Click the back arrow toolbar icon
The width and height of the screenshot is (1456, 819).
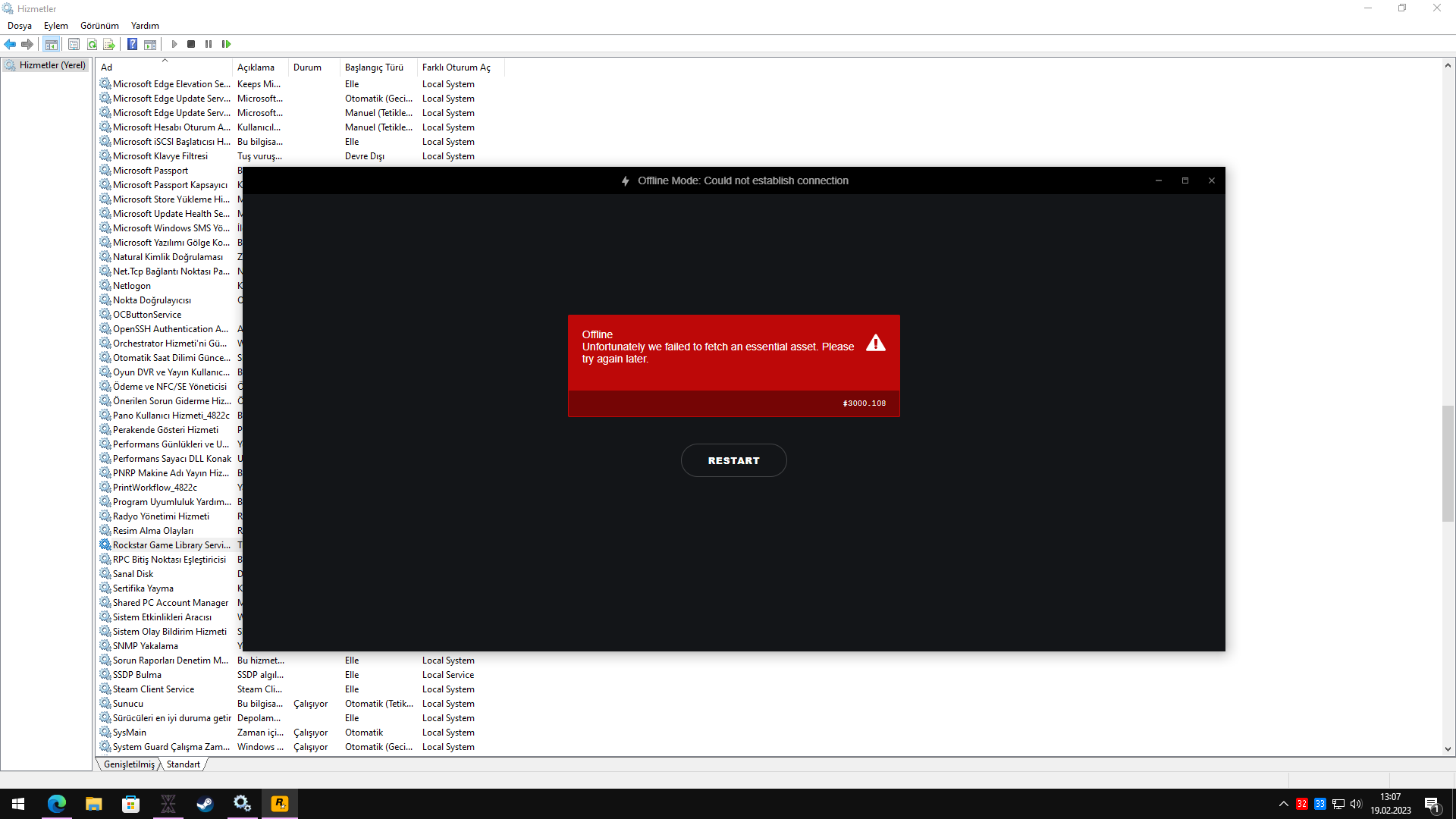pyautogui.click(x=10, y=44)
